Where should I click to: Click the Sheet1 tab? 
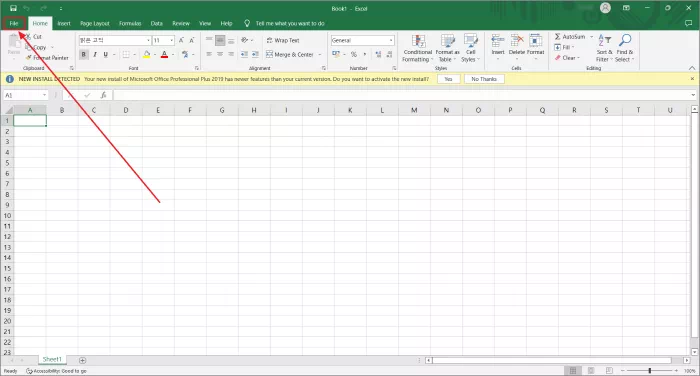pyautogui.click(x=52, y=359)
